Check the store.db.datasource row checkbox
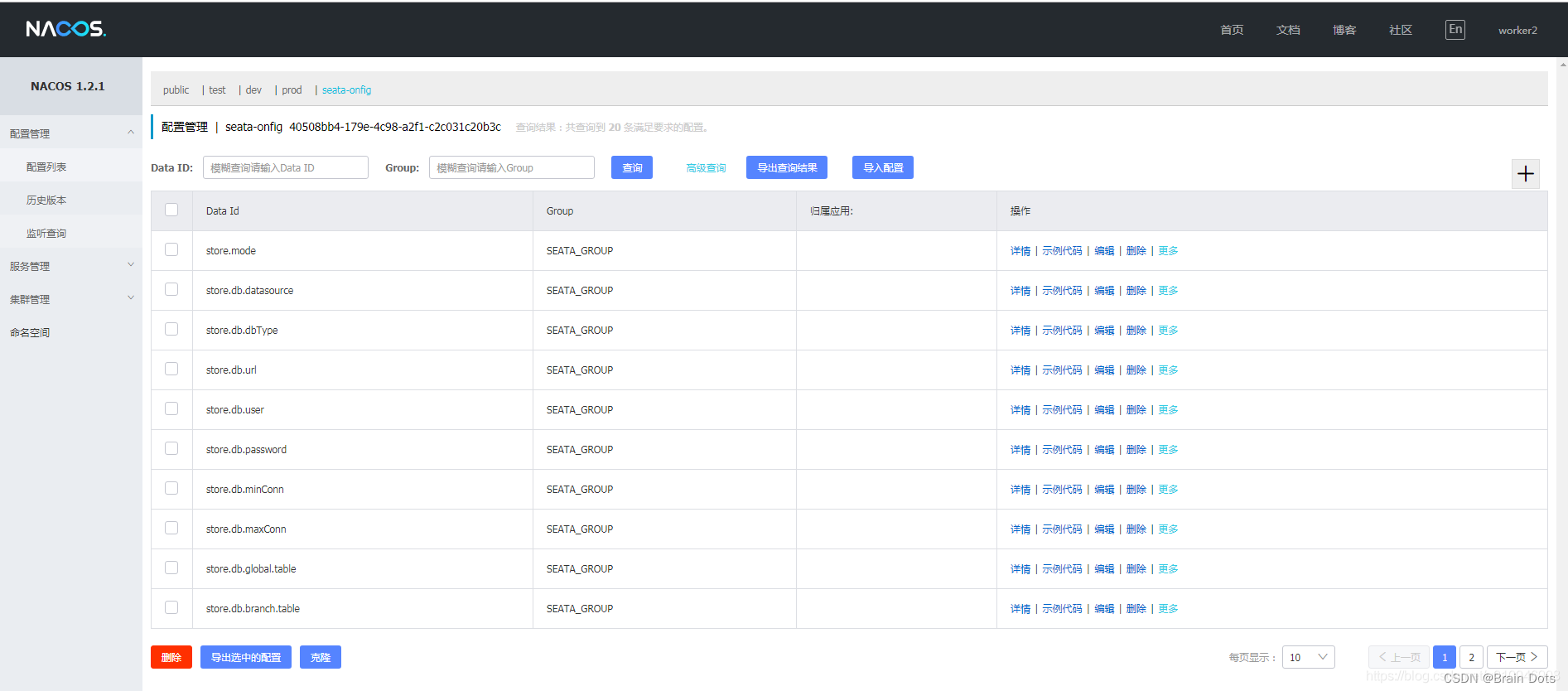 (x=171, y=289)
